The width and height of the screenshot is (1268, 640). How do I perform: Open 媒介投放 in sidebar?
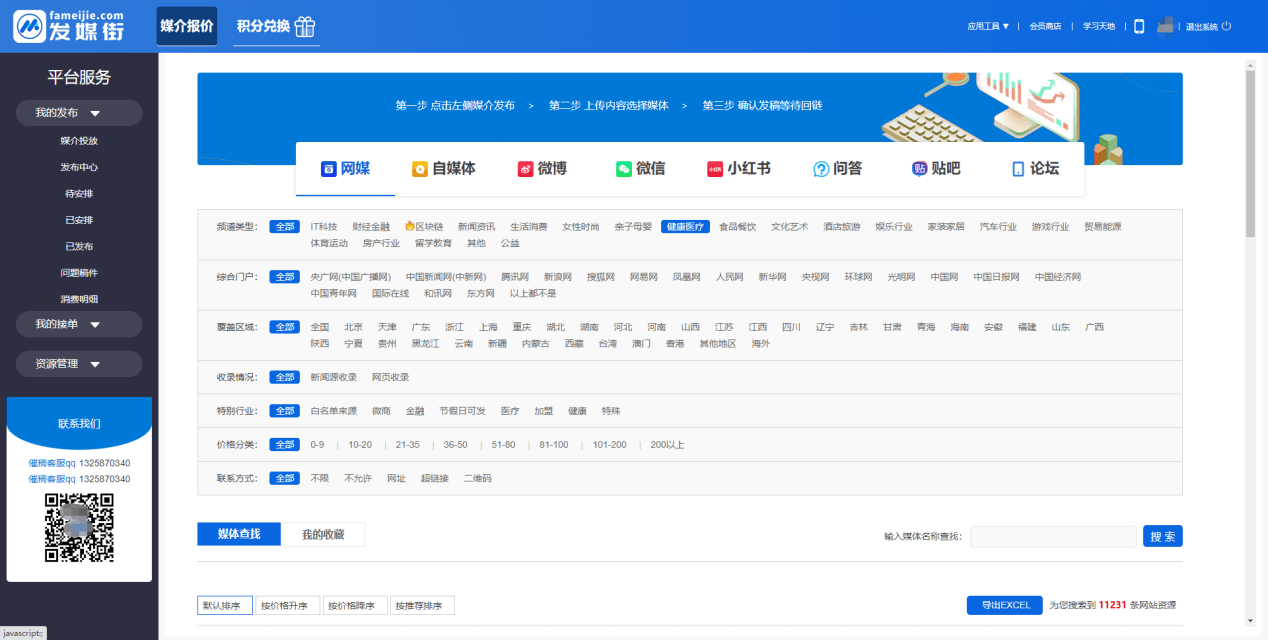coord(79,141)
